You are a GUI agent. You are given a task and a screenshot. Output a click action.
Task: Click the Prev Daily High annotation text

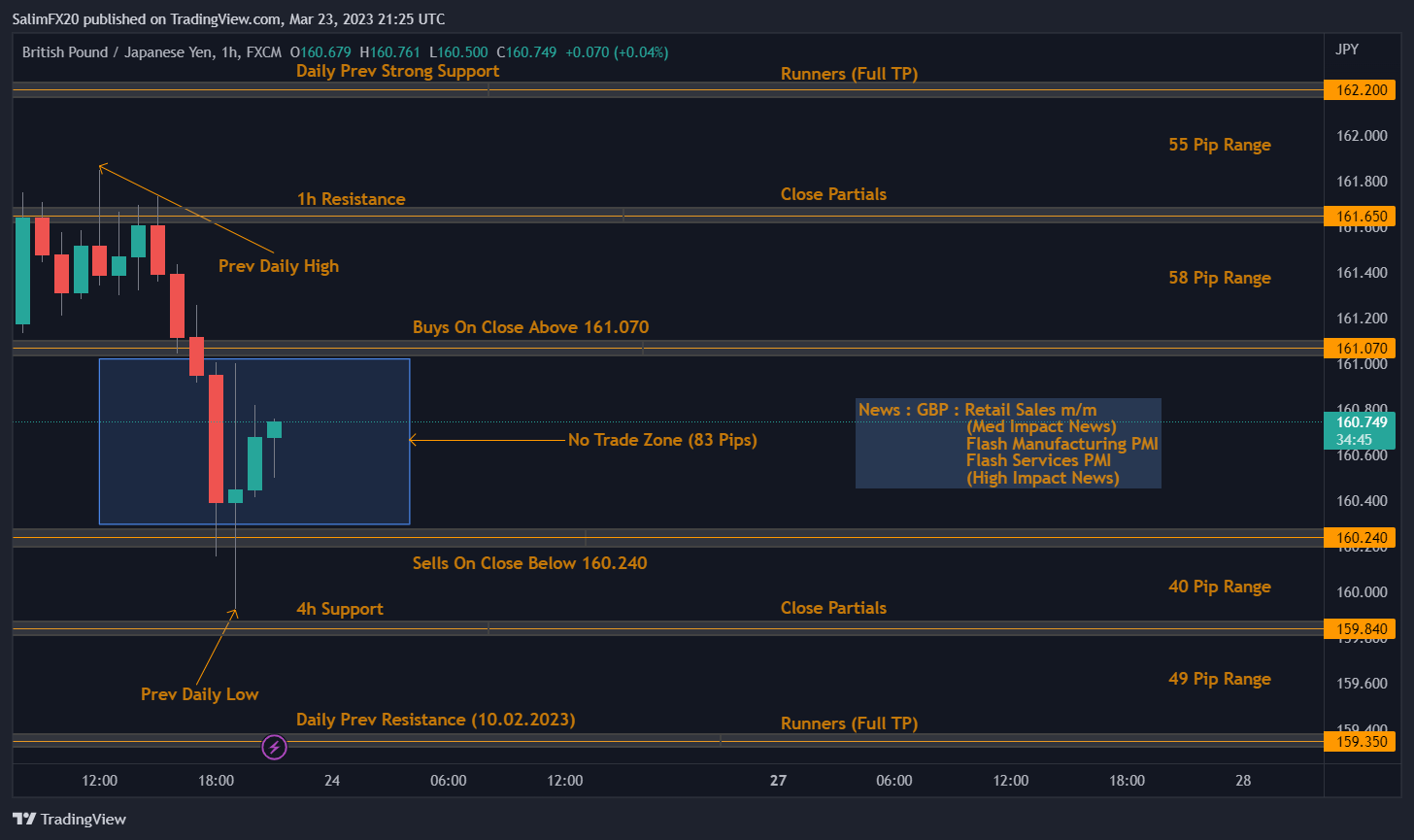point(279,266)
